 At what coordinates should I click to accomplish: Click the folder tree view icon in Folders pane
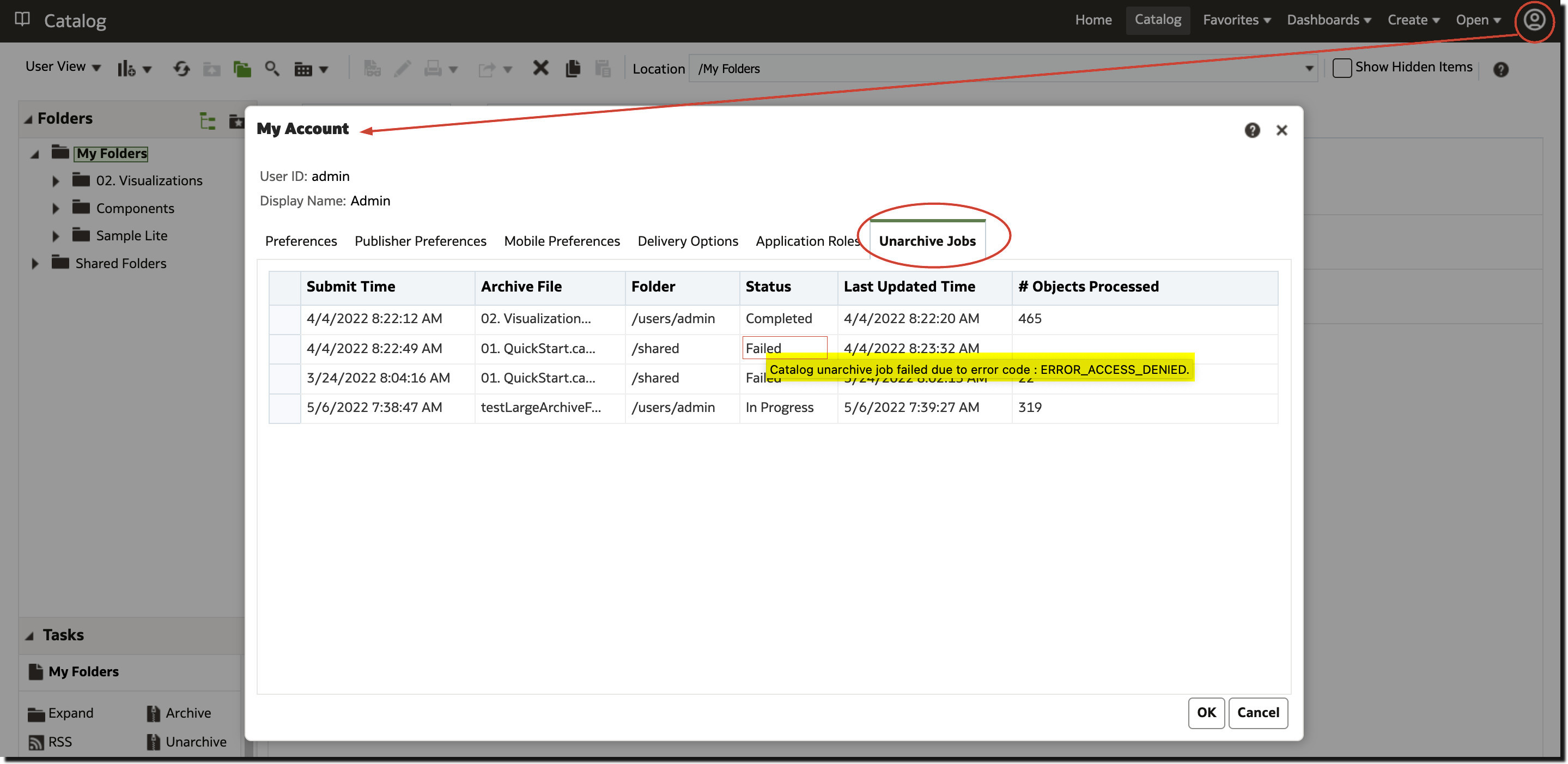[x=208, y=120]
